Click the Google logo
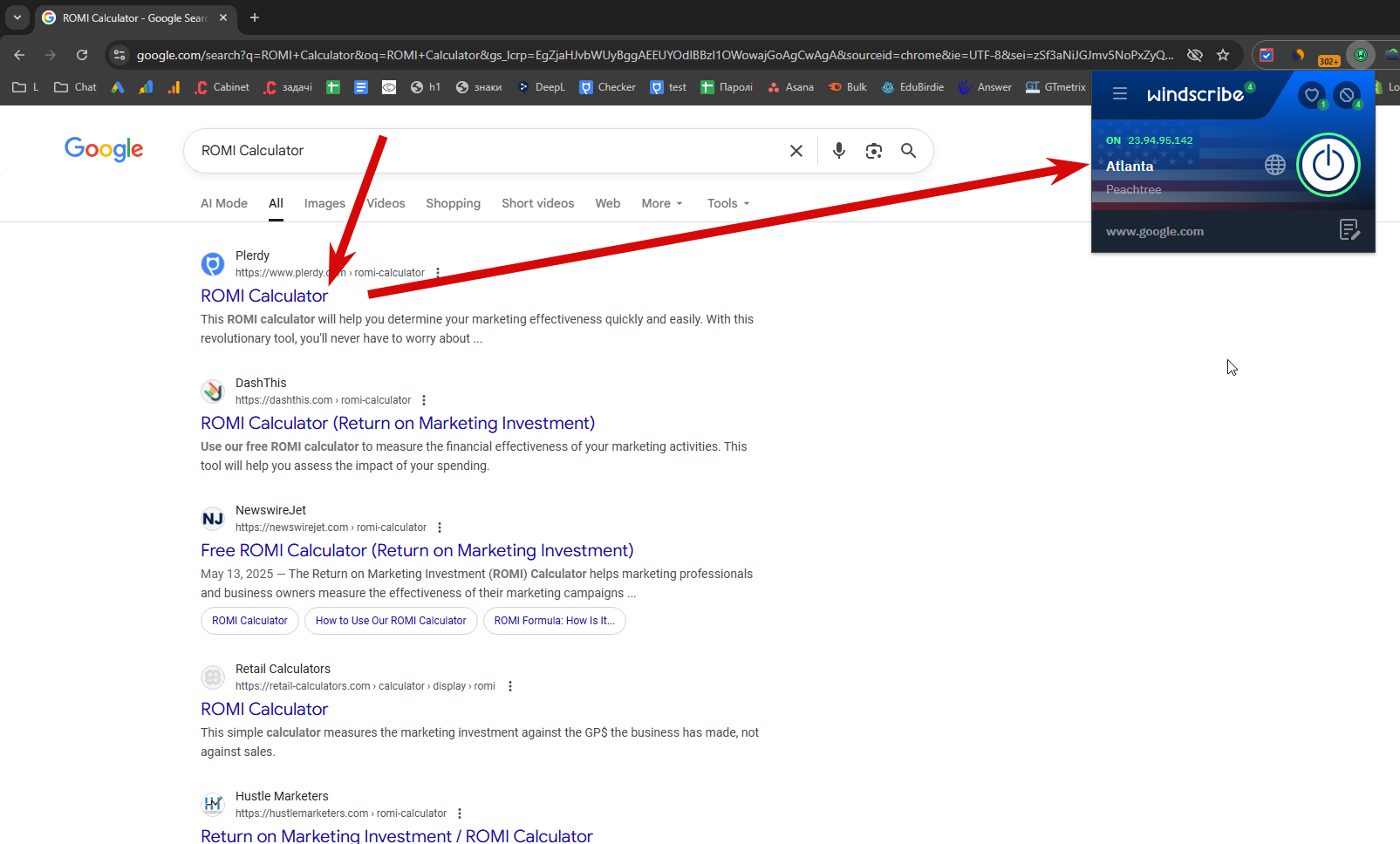 pos(104,150)
